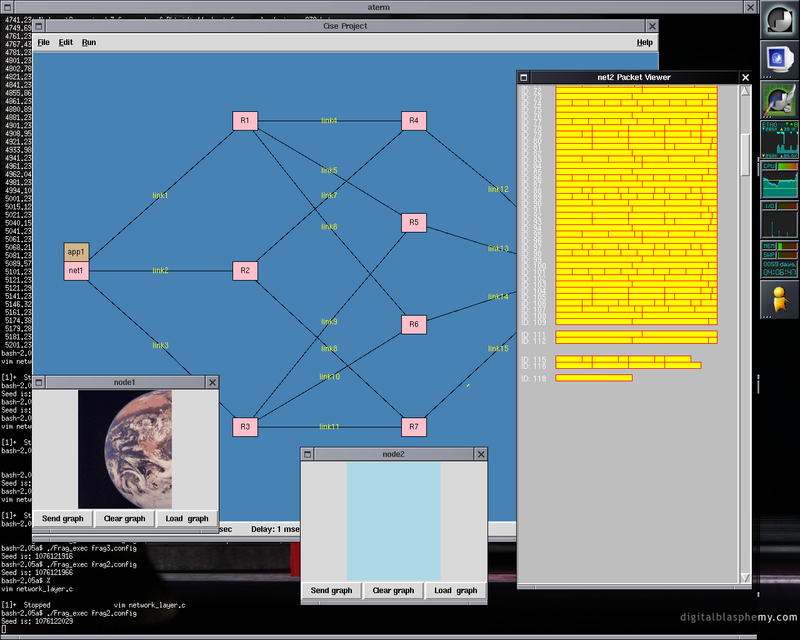Image resolution: width=800 pixels, height=640 pixels.
Task: Open the File menu
Action: (x=43, y=42)
